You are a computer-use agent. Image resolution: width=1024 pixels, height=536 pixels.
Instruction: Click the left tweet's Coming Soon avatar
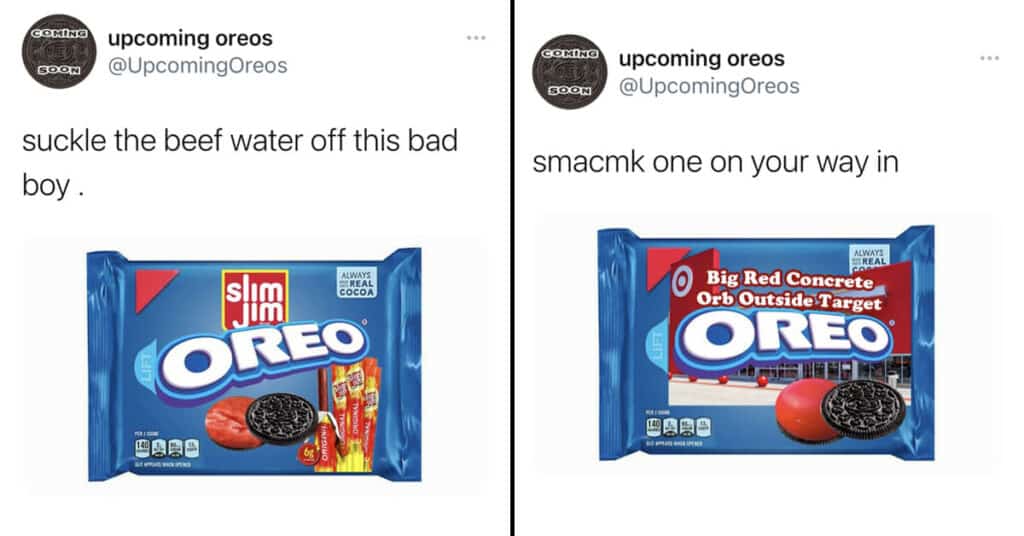click(x=59, y=51)
